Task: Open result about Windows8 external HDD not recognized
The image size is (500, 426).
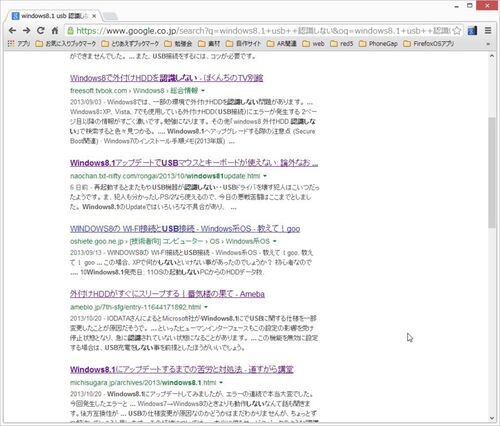Action: tap(166, 78)
